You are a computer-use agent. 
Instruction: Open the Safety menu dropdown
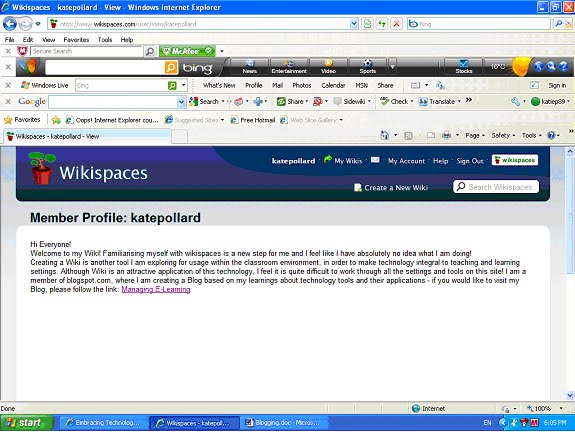[503, 136]
